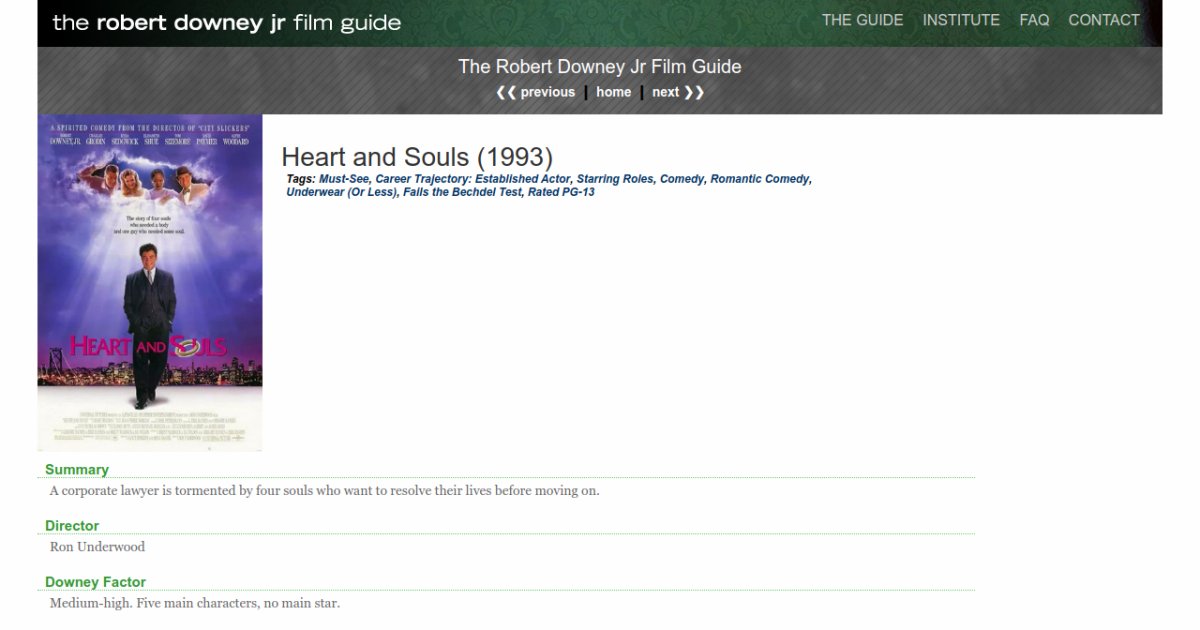Viewport: 1200px width, 630px height.
Task: Select the Comedy tag
Action: tap(681, 179)
